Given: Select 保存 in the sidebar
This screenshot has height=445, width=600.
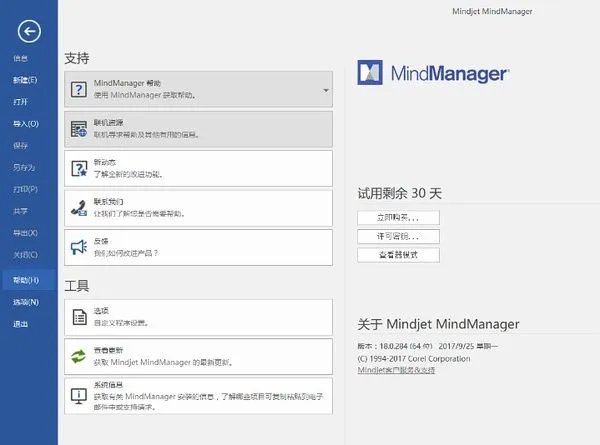Looking at the screenshot, I should tap(20, 145).
